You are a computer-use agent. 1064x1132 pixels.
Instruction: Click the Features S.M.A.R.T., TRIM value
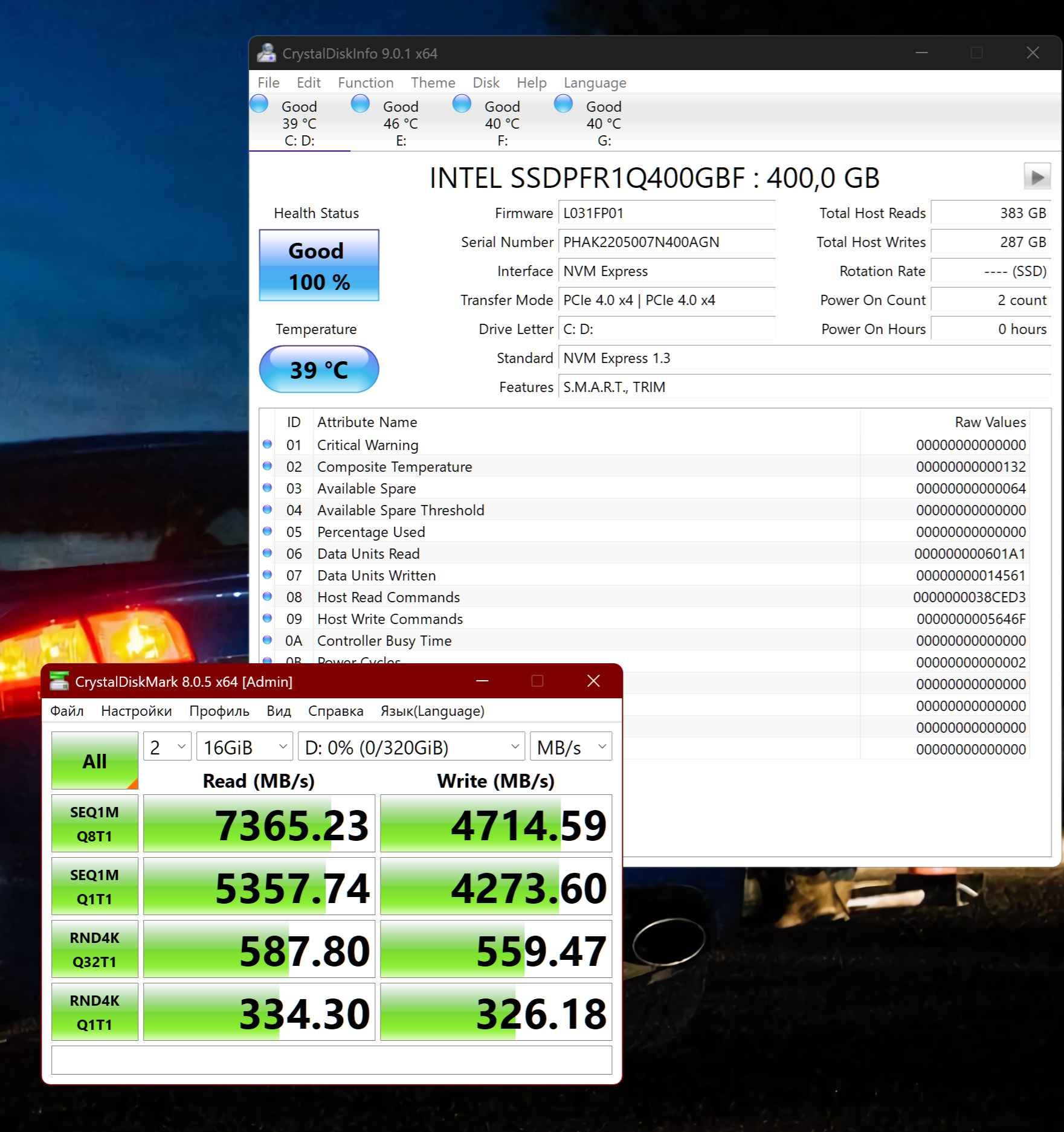(x=805, y=387)
